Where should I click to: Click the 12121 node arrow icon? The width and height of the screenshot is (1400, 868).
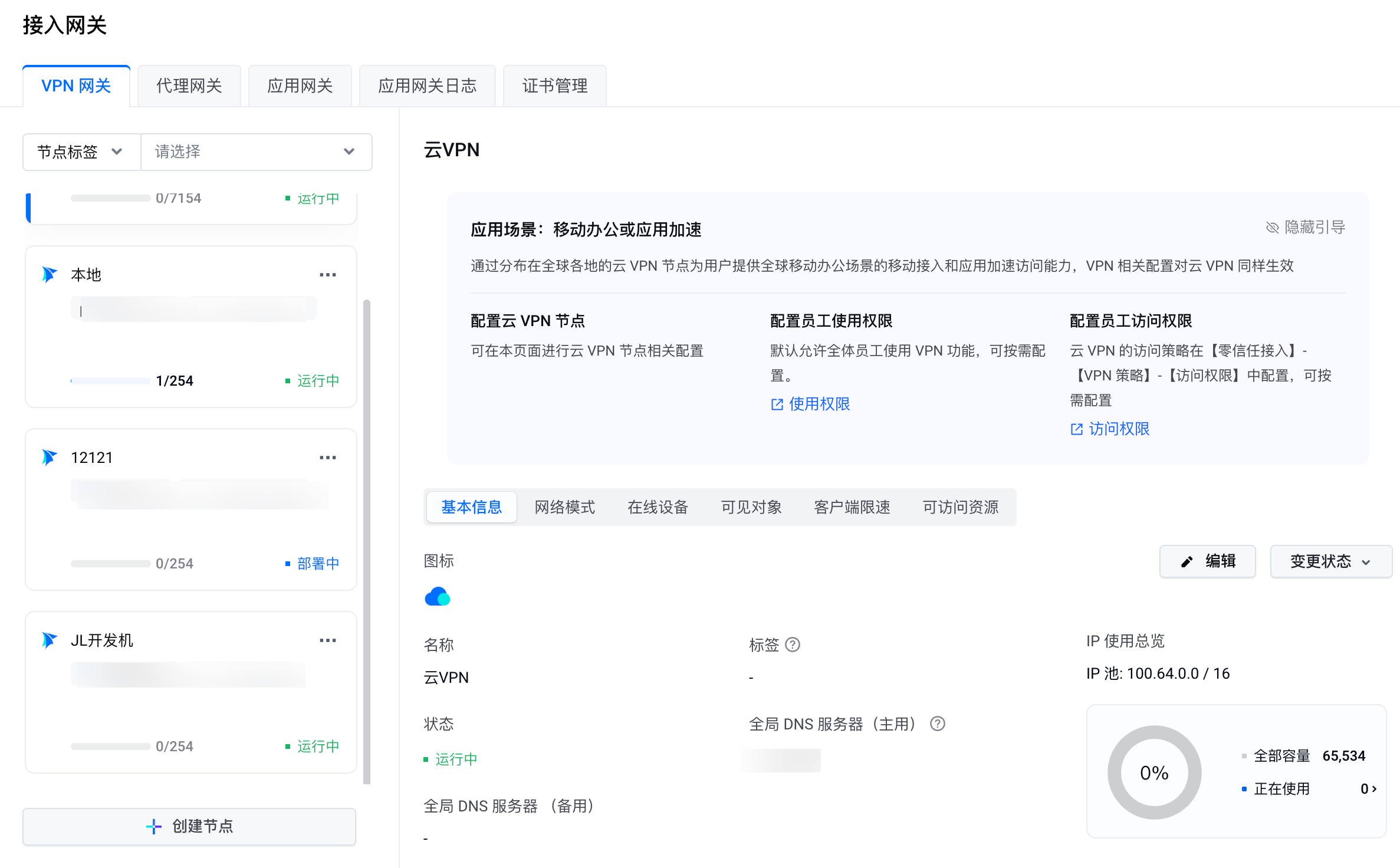50,458
